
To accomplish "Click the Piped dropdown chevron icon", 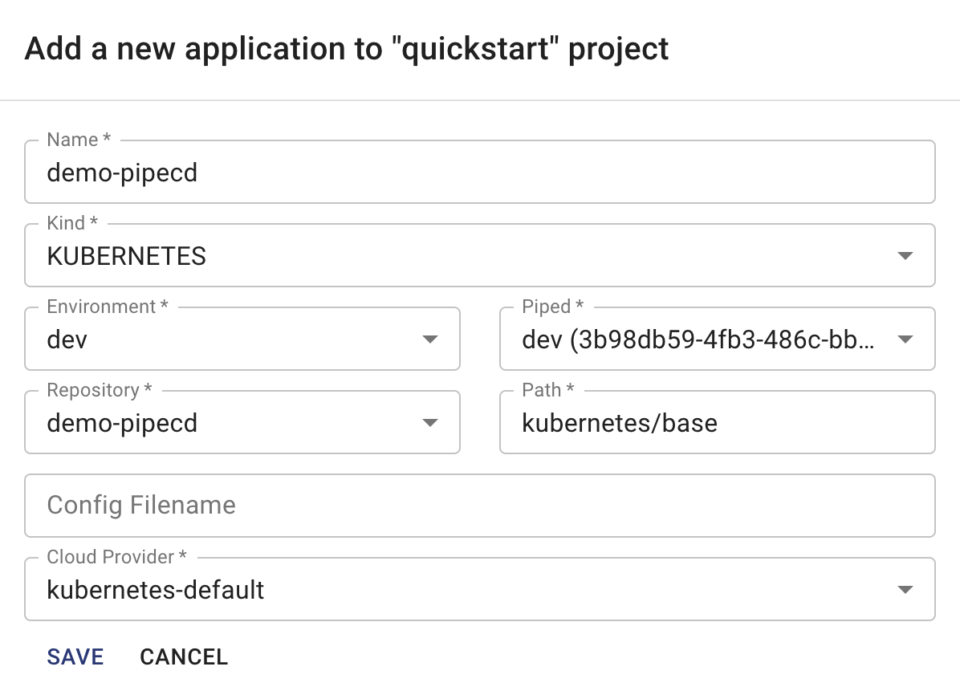I will (906, 339).
